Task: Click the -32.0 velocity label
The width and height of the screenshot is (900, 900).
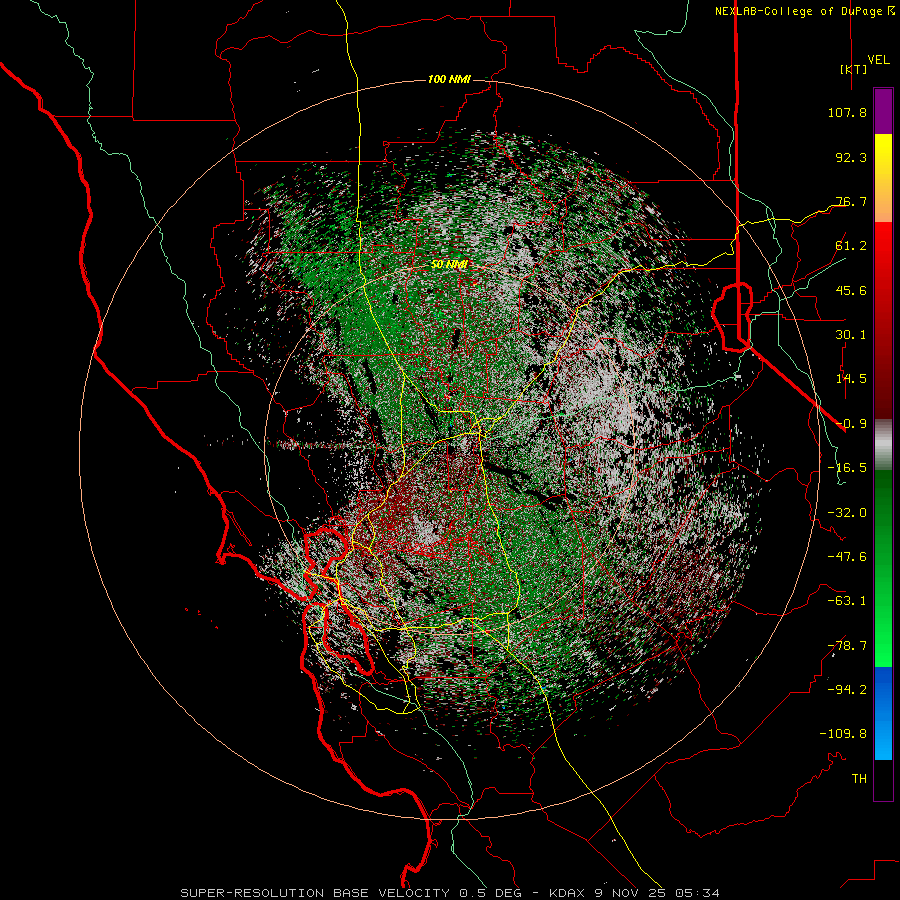Action: click(x=847, y=513)
